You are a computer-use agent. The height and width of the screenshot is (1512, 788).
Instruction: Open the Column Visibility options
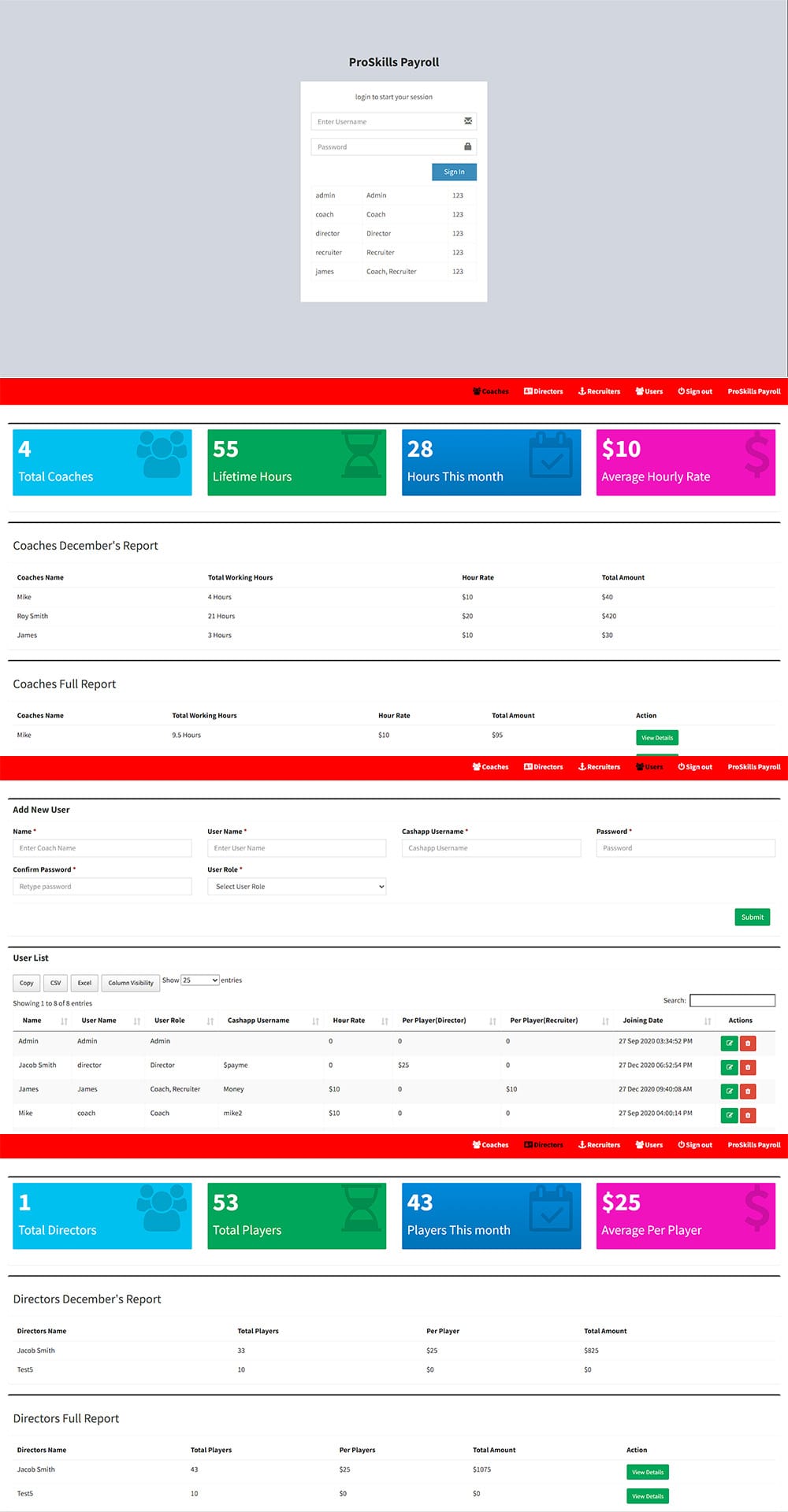(x=131, y=983)
